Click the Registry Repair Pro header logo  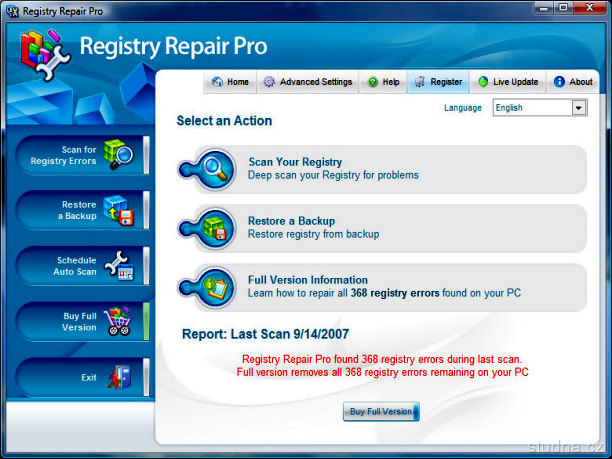point(46,55)
